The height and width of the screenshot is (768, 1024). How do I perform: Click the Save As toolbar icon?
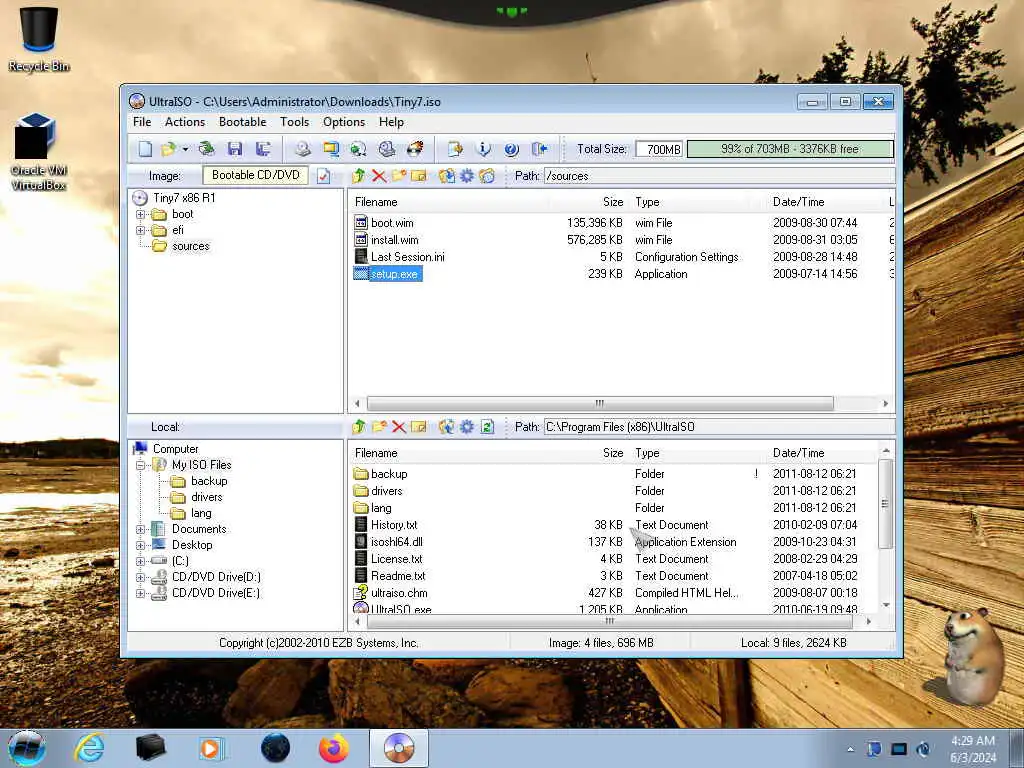click(x=263, y=149)
